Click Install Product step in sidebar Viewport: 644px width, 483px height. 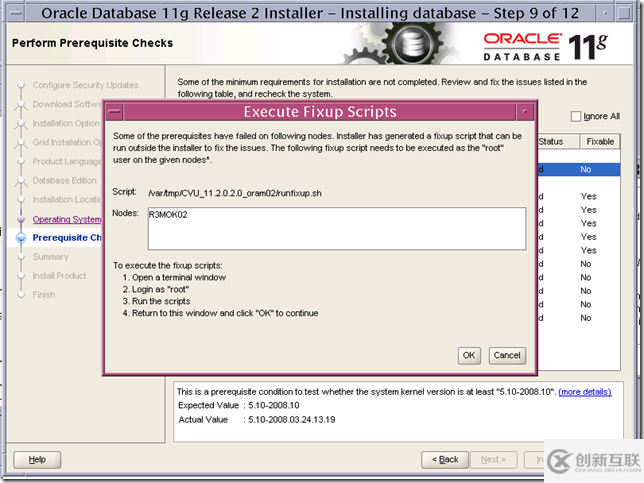point(60,276)
